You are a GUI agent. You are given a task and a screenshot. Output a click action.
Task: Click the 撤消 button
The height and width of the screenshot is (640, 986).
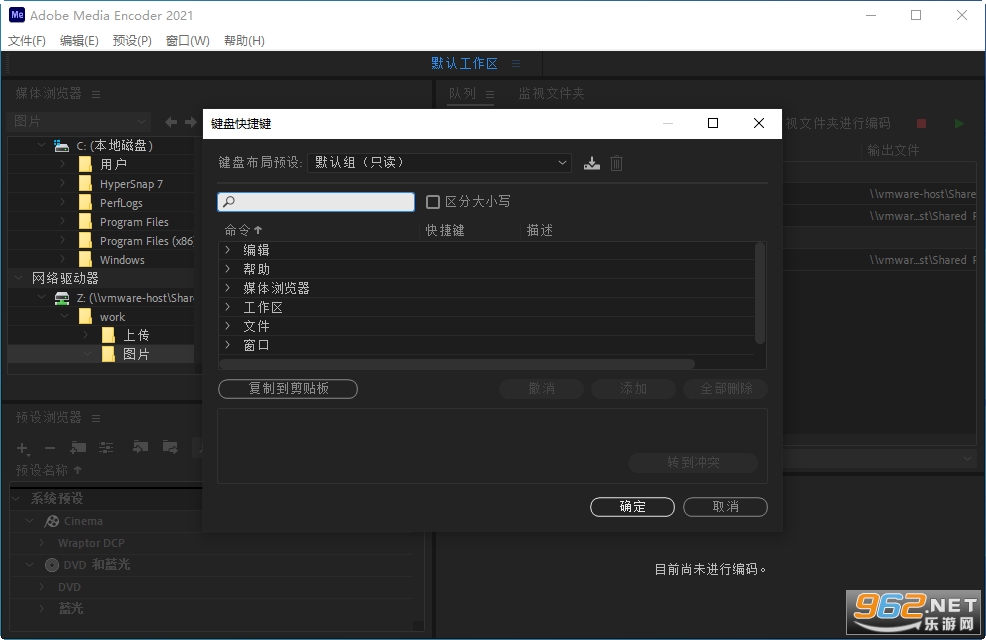coord(541,389)
